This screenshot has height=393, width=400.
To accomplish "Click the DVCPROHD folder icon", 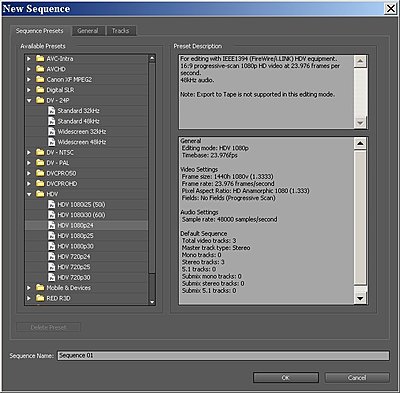I will click(40, 183).
